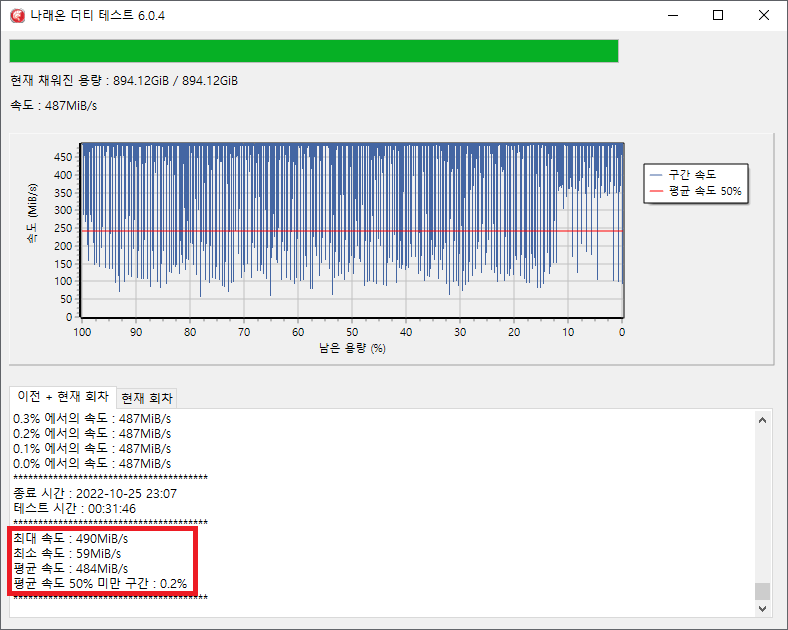The image size is (788, 630).
Task: Click the 종료 시간 : 2022-10-25 23:07 line
Action: click(x=95, y=493)
